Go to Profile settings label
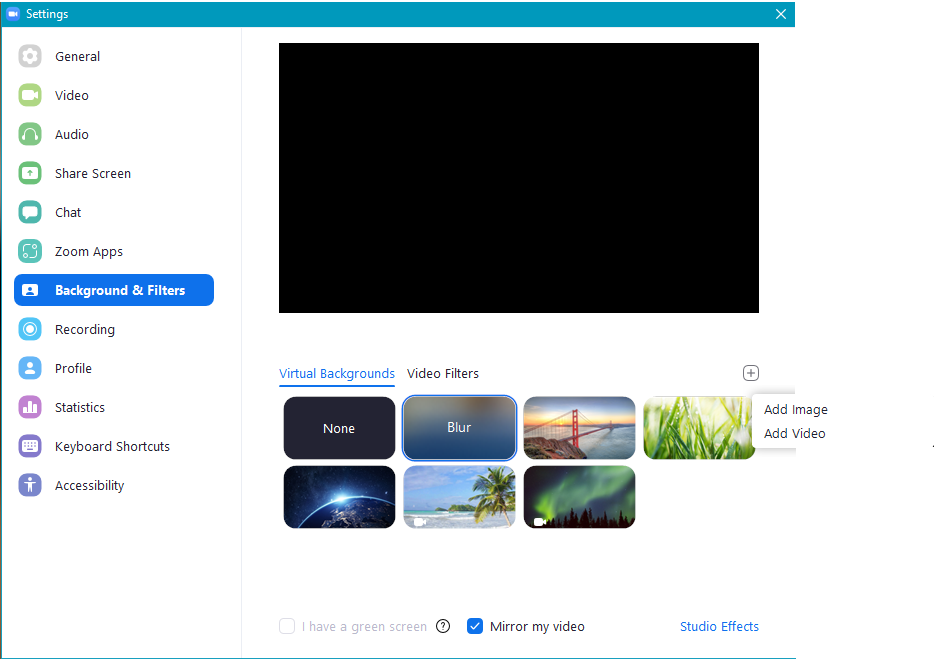The width and height of the screenshot is (934, 659). [73, 369]
